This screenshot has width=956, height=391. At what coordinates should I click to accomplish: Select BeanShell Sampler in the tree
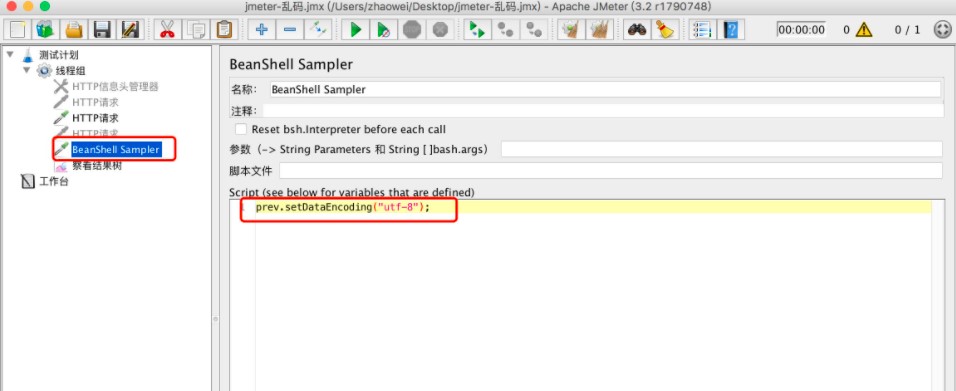coord(116,149)
